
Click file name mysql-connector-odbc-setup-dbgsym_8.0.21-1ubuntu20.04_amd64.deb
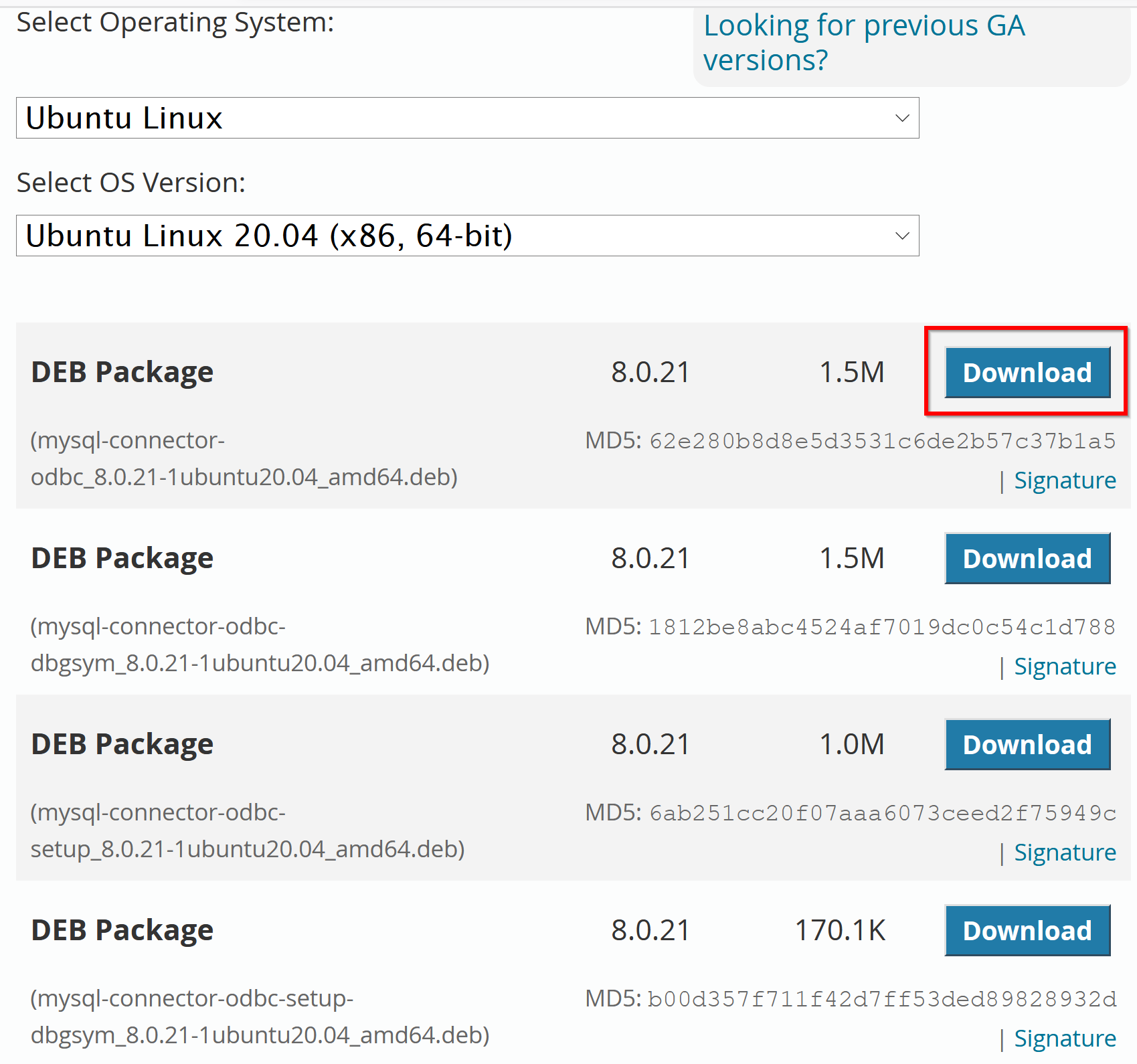[260, 1016]
